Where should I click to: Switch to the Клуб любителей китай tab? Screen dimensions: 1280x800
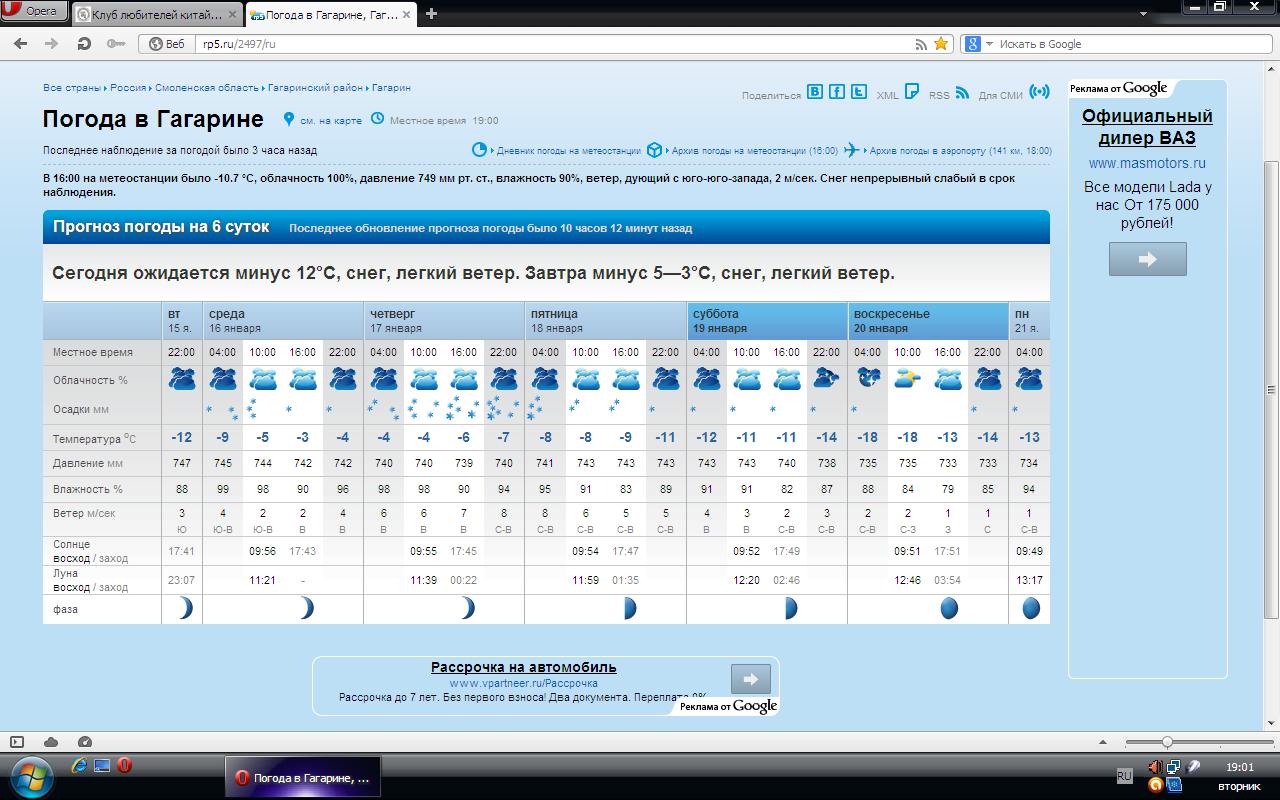click(155, 14)
